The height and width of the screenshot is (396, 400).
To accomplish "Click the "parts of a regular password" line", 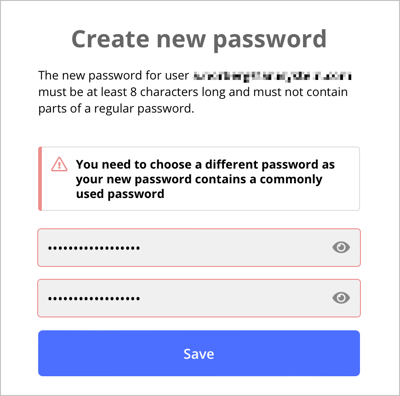I will (x=116, y=109).
